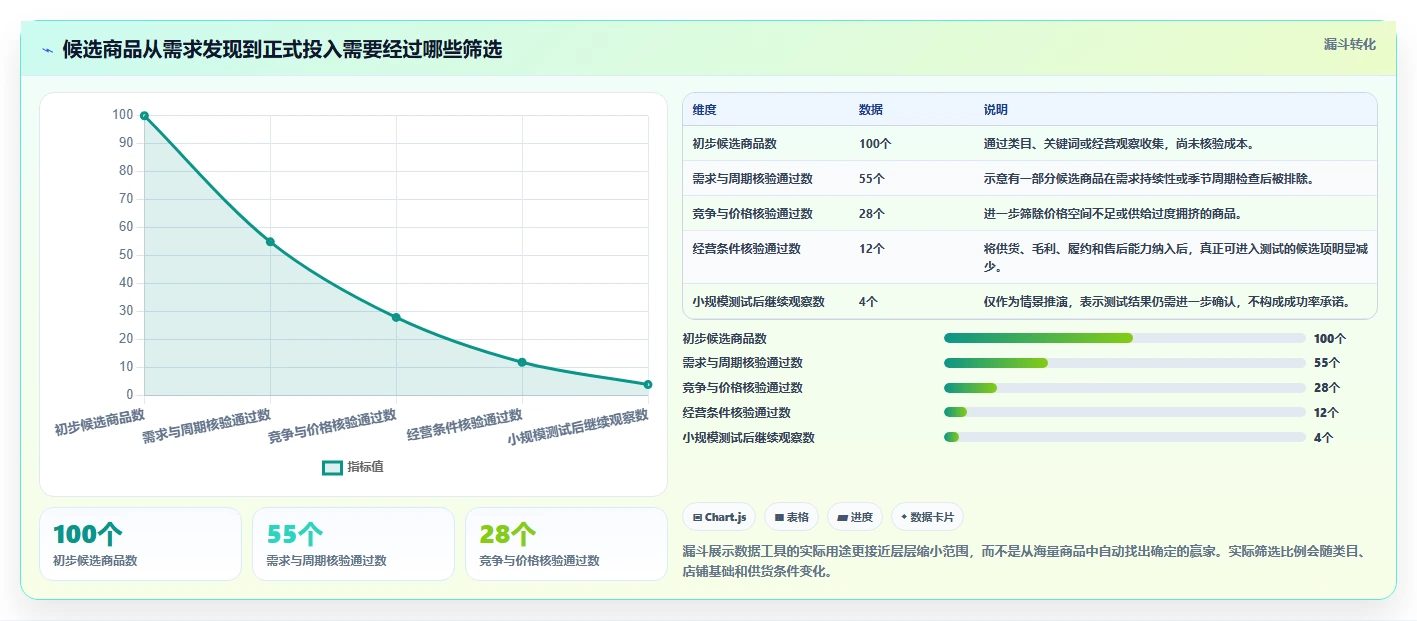Viewport: 1417px width, 621px height.
Task: Click the x-axis label 经营条件核验通过数
Action: 465,425
